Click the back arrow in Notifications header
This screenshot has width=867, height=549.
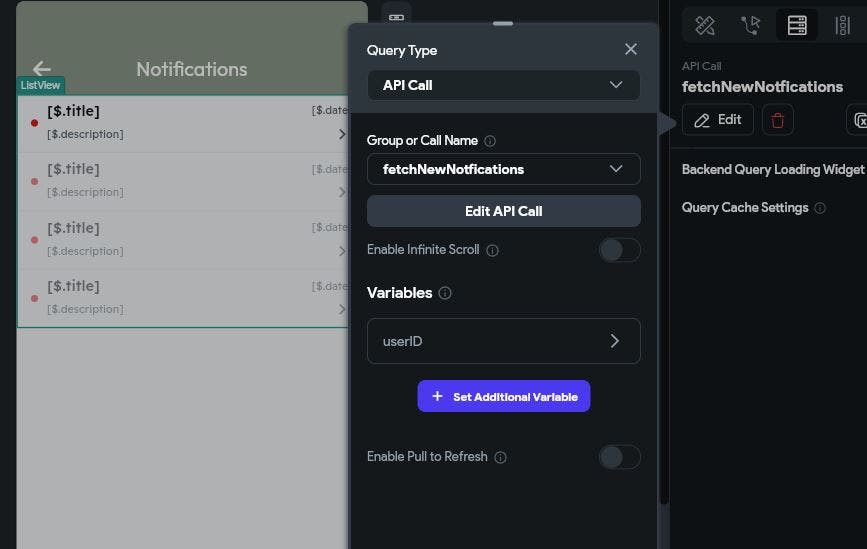click(41, 68)
